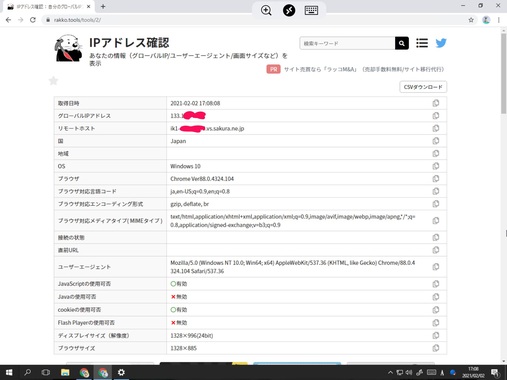Focus the 検索キーワード search field
This screenshot has height=380, width=507.
click(347, 43)
